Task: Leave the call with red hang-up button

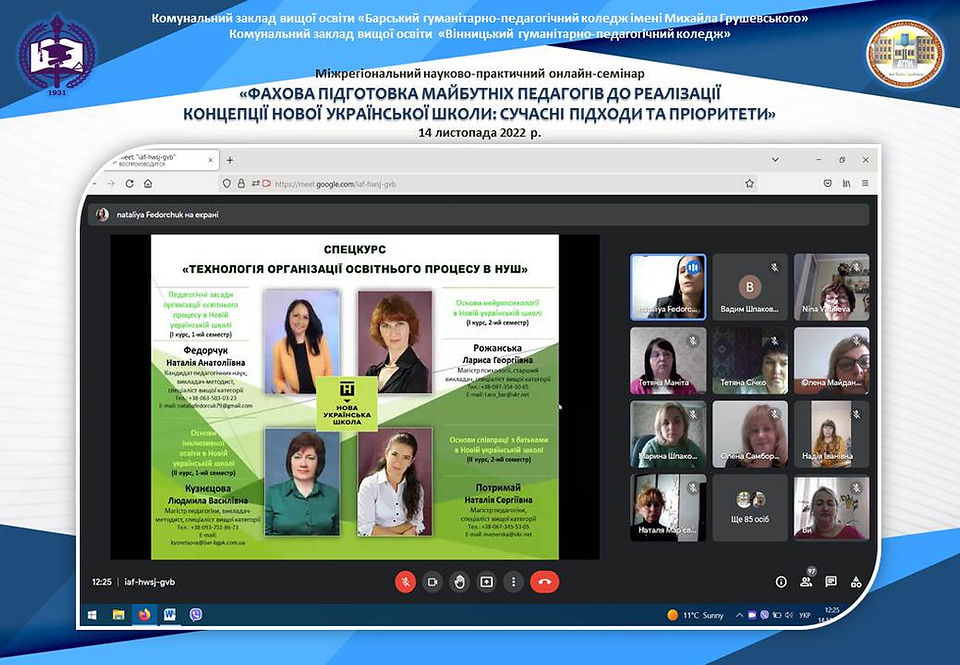Action: [x=544, y=582]
